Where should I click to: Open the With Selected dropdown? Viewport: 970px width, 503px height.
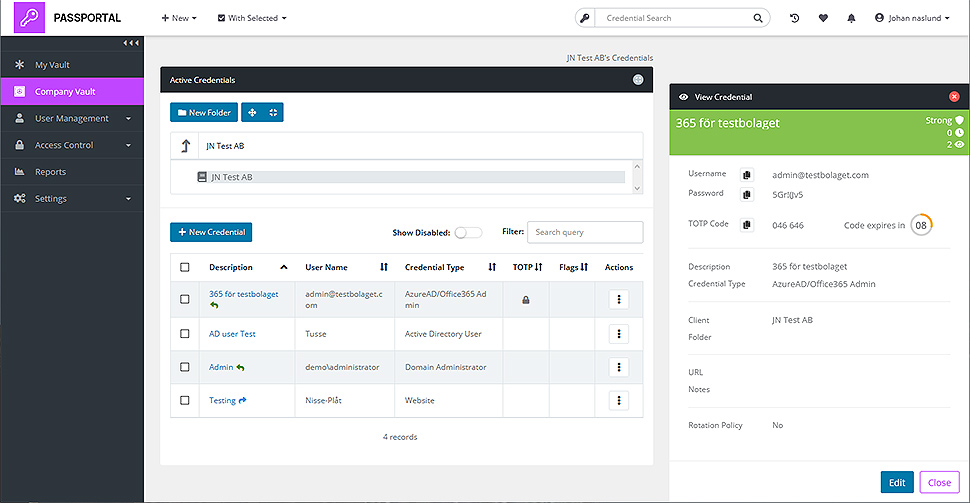(x=252, y=18)
